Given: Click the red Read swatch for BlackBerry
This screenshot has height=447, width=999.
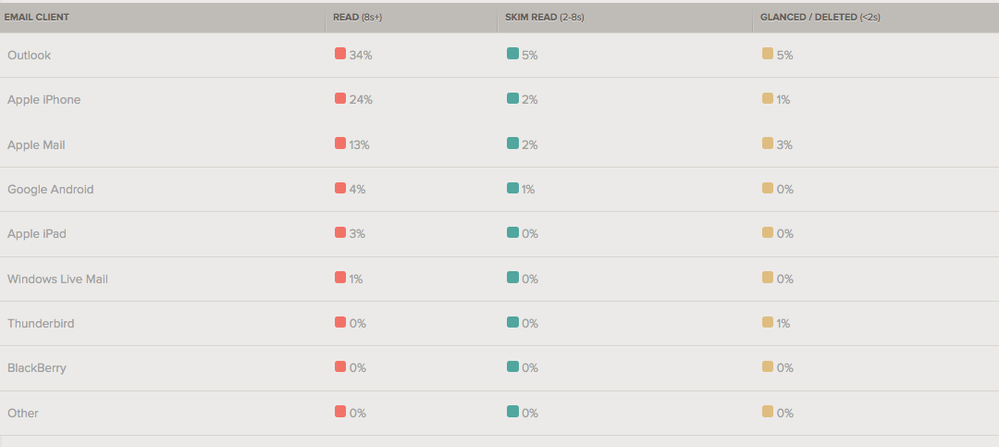Looking at the screenshot, I should tap(340, 367).
